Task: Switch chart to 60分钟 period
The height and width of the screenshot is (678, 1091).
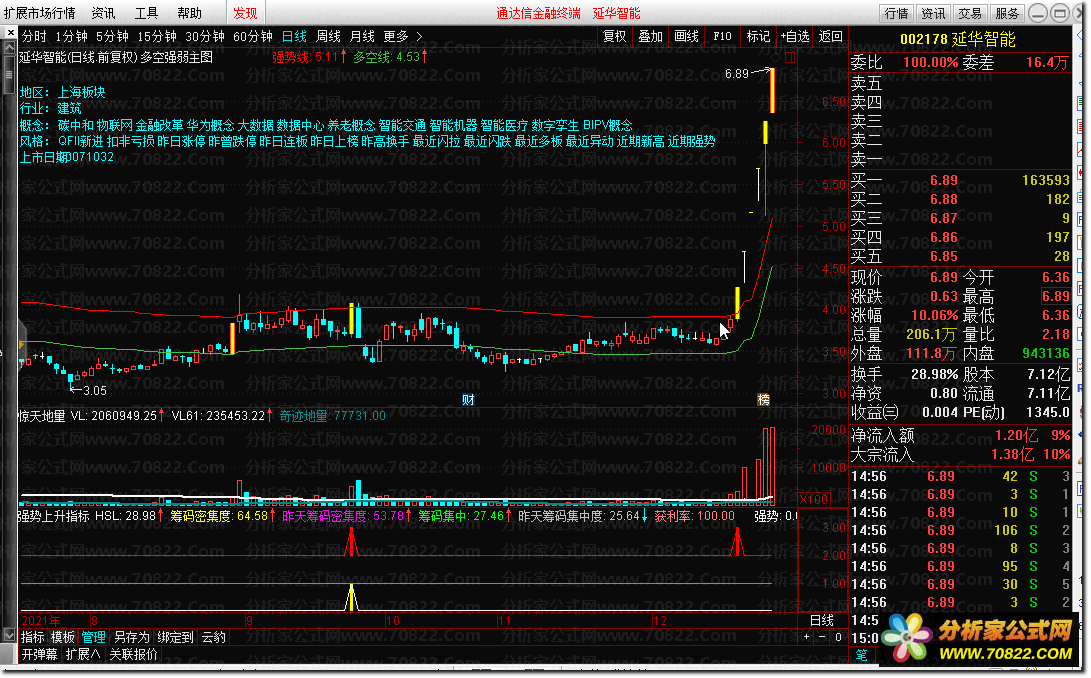Action: click(253, 36)
